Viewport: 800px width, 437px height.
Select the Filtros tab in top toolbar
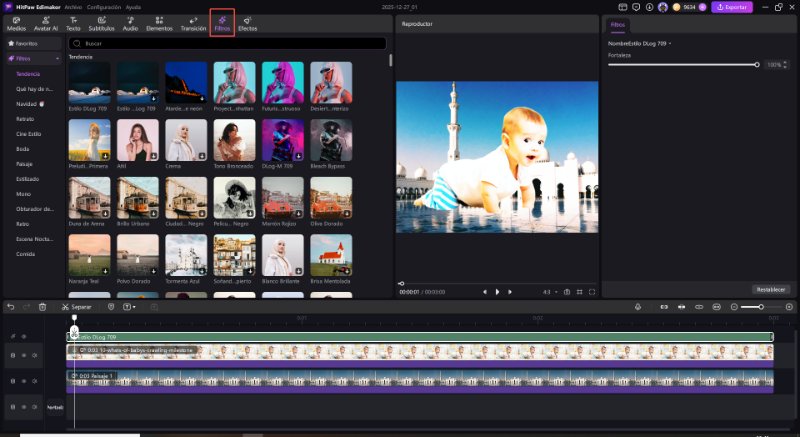pyautogui.click(x=222, y=23)
